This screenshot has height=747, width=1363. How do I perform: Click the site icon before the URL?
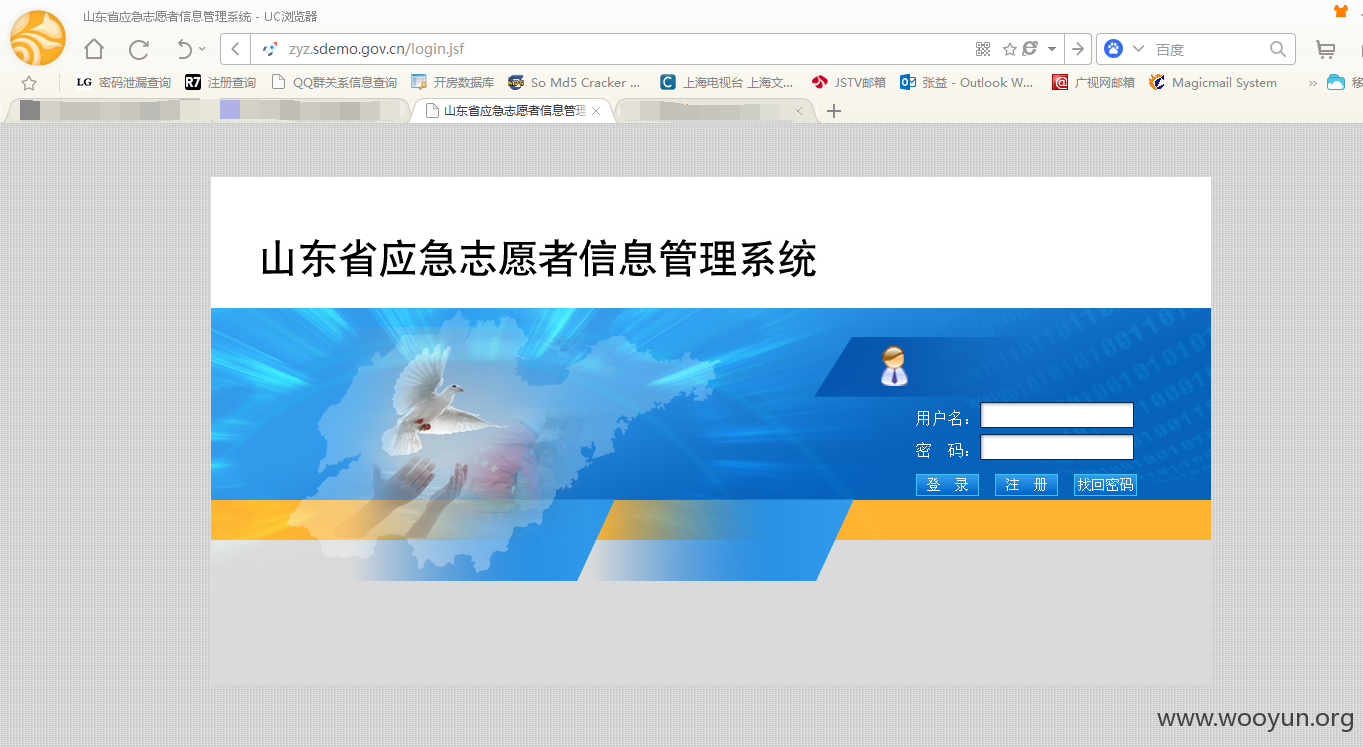coord(269,49)
